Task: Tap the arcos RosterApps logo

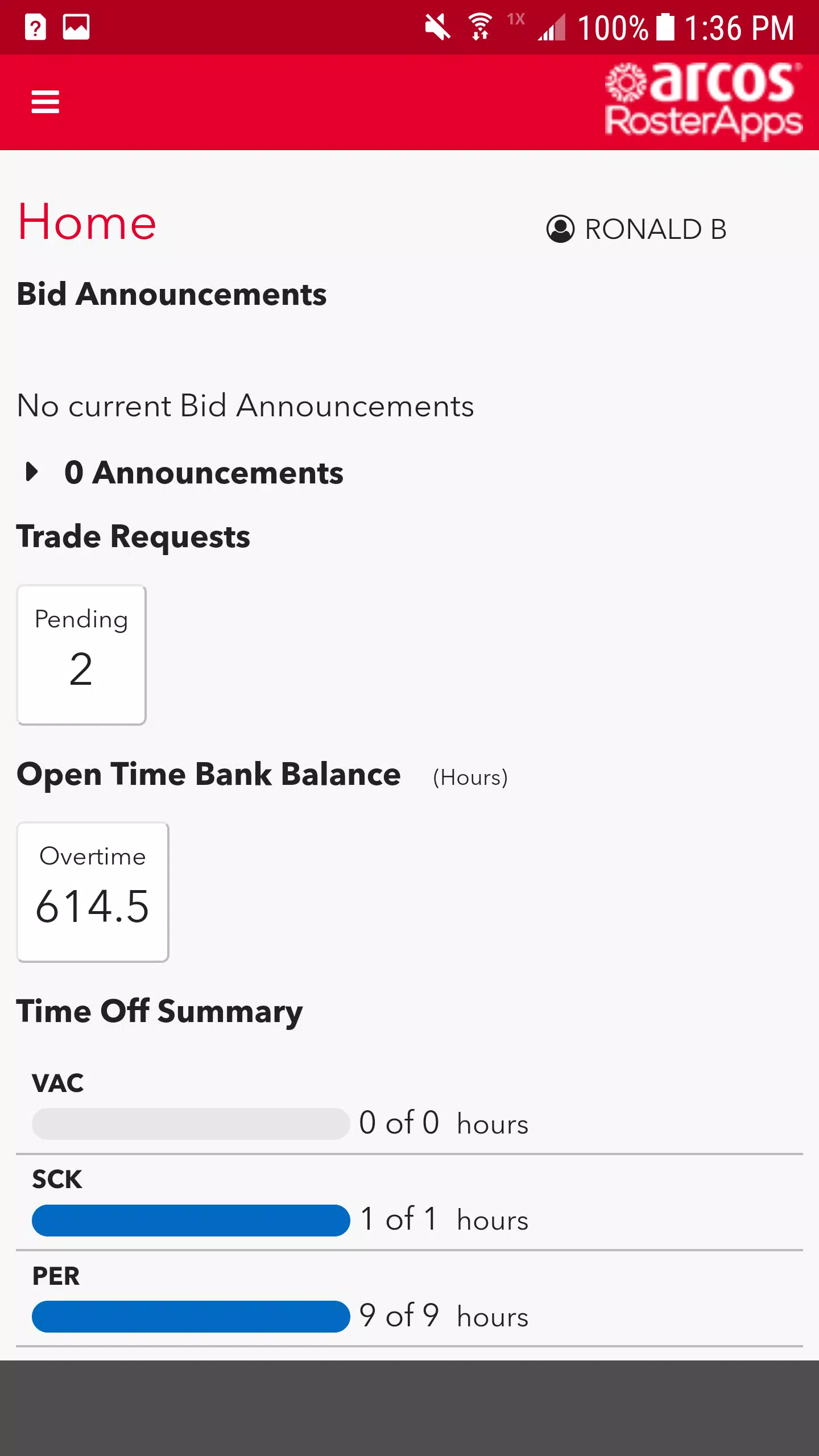Action: [704, 100]
